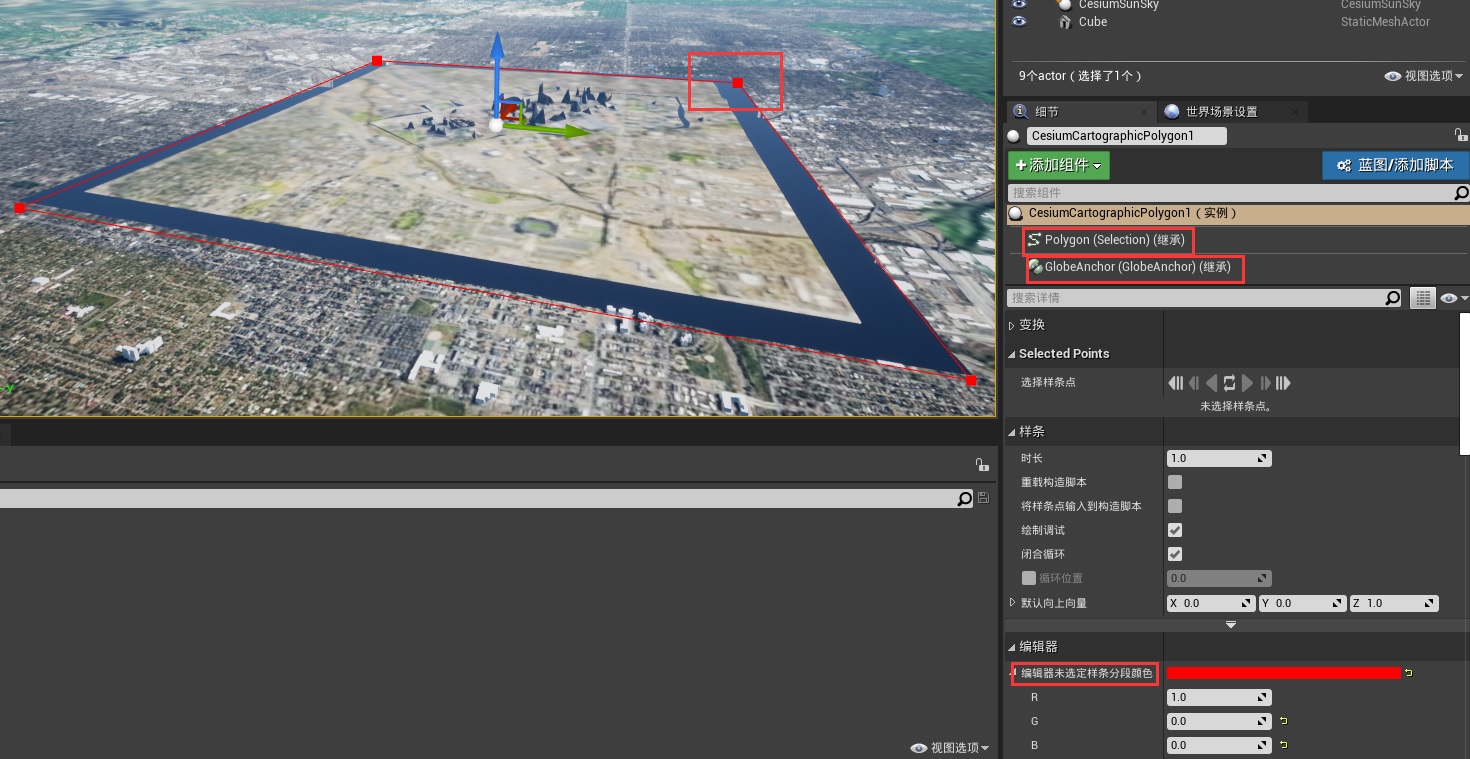This screenshot has height=759, width=1470.
Task: Enable the 循环位置 checkbox
Action: click(x=1029, y=578)
